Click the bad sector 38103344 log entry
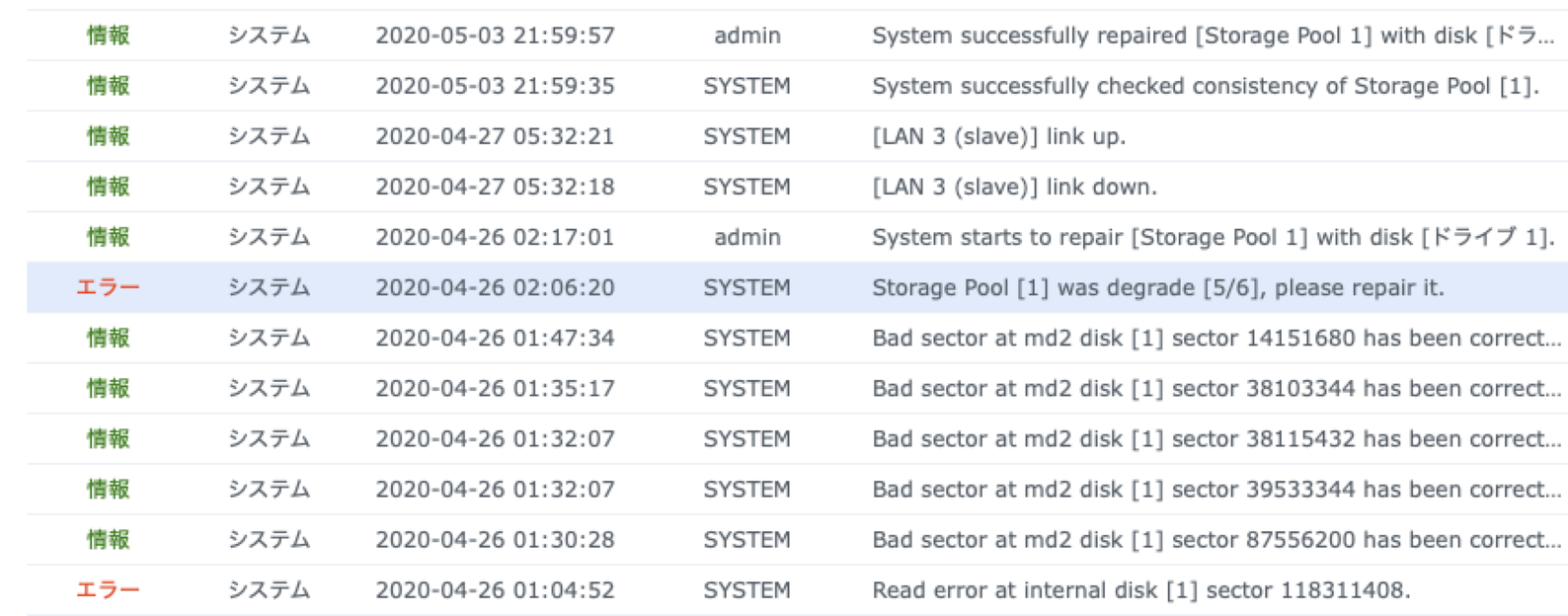 point(1215,388)
